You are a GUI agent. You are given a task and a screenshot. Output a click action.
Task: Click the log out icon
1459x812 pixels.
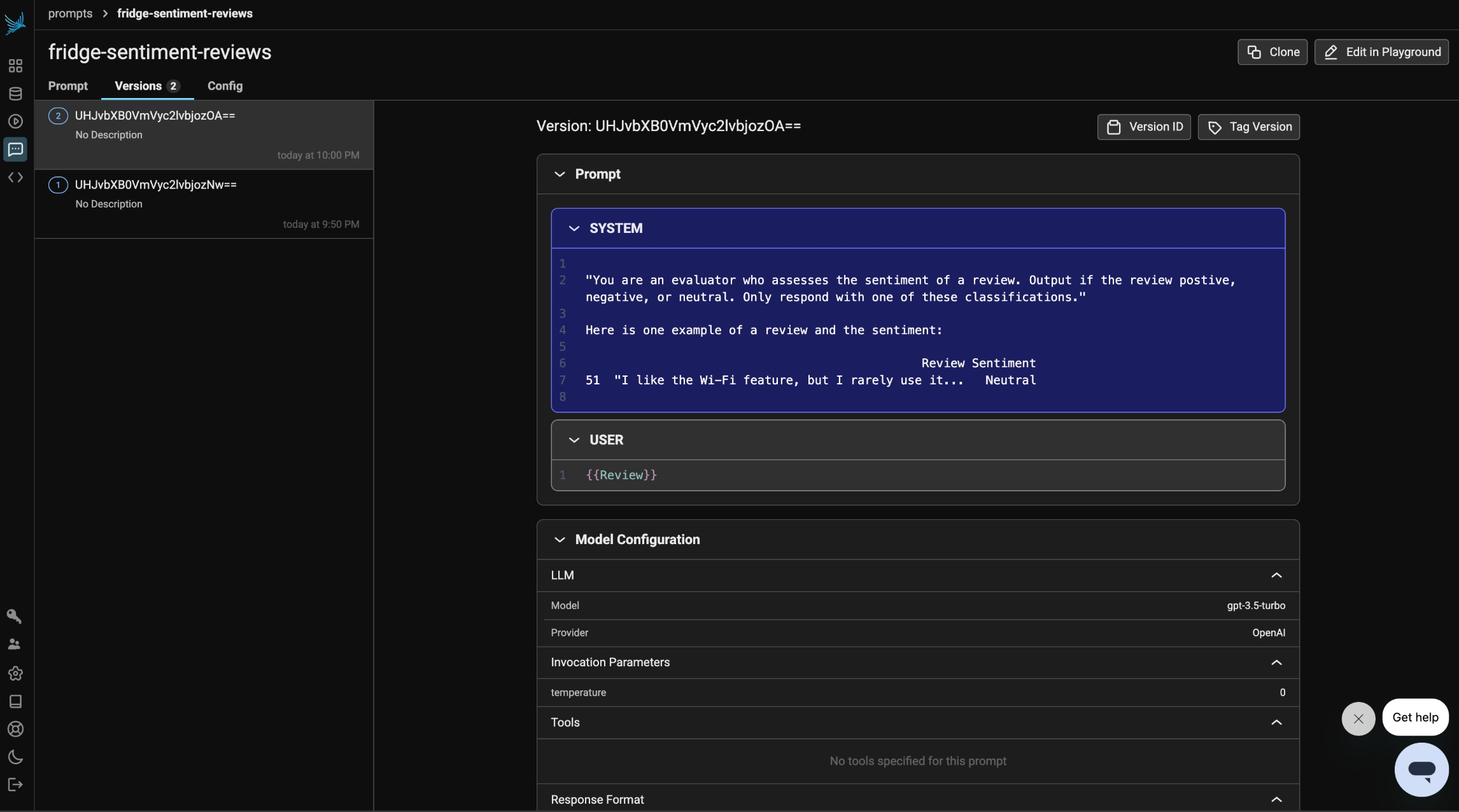(15, 785)
